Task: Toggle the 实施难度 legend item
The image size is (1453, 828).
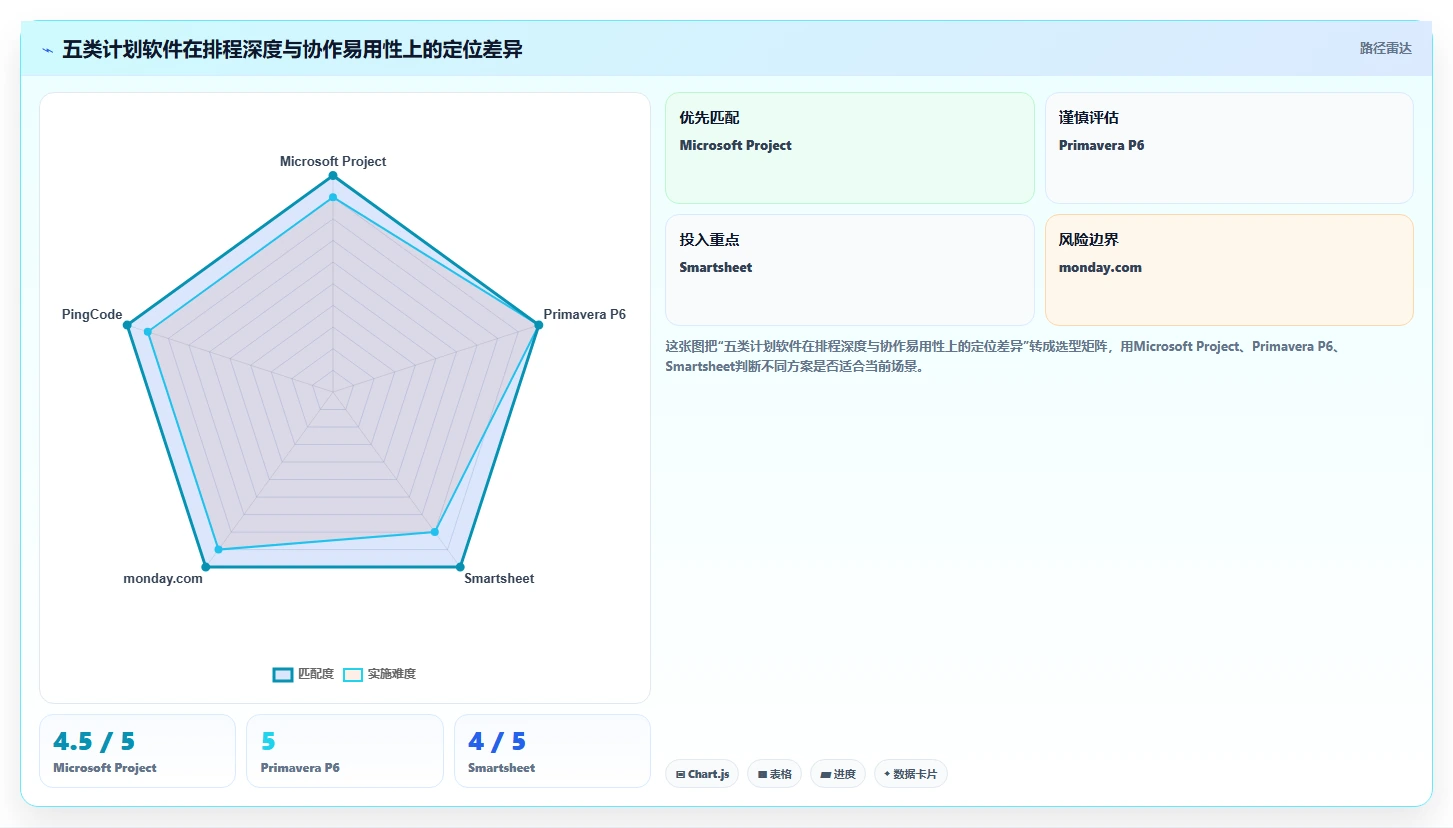Action: tap(379, 674)
